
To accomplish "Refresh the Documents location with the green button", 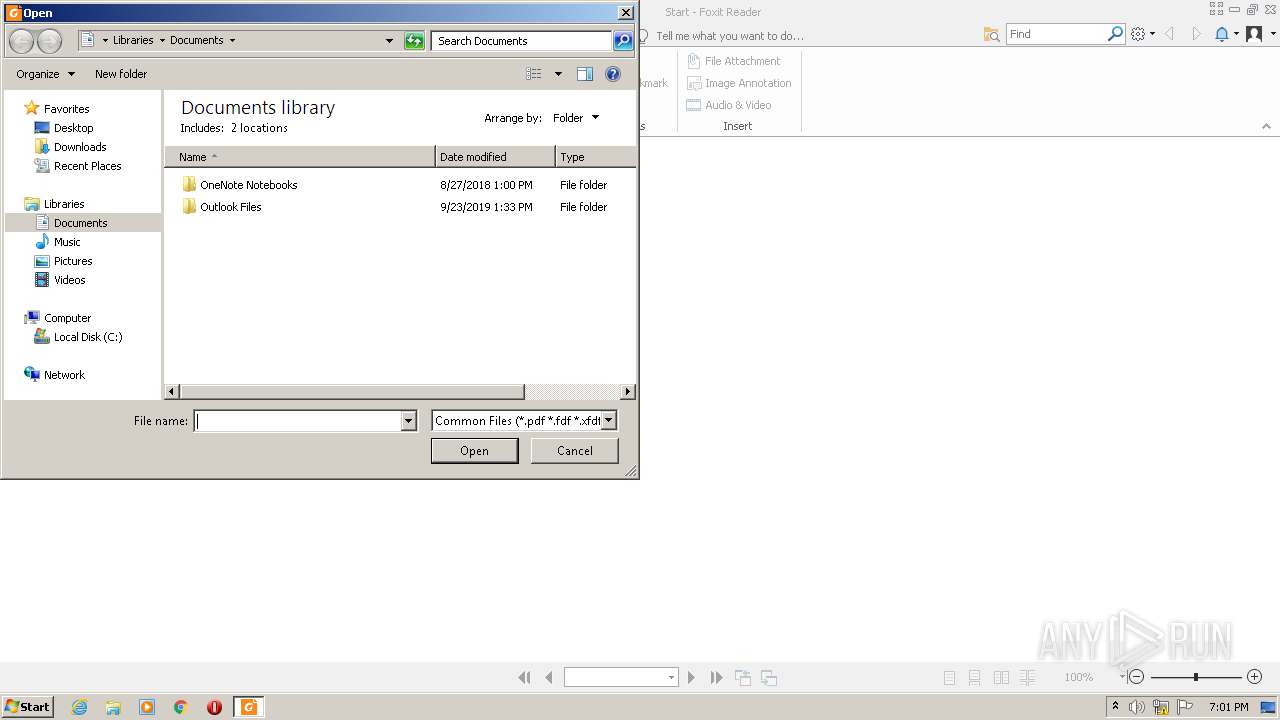I will pos(414,41).
